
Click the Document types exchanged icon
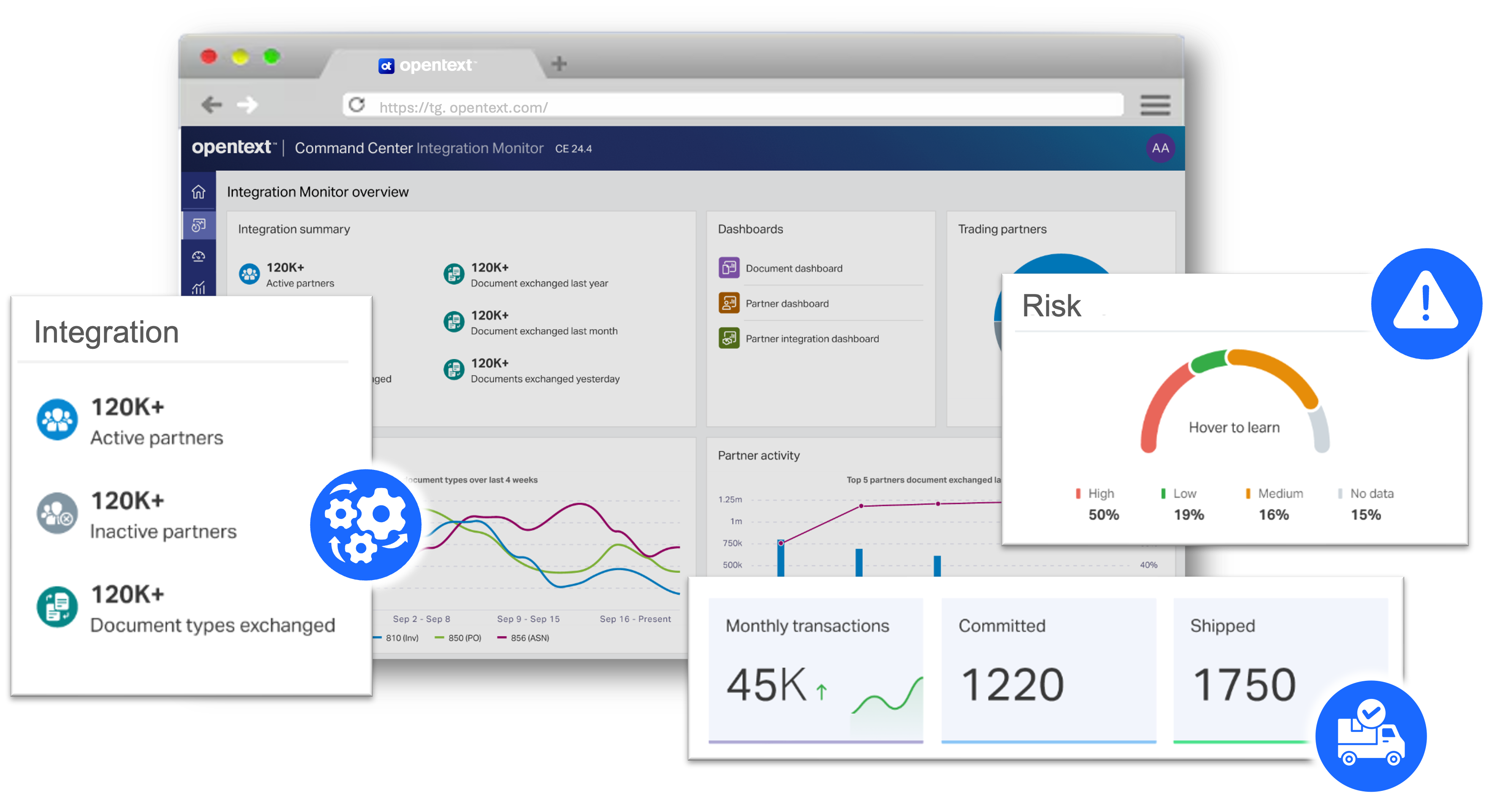coord(57,607)
